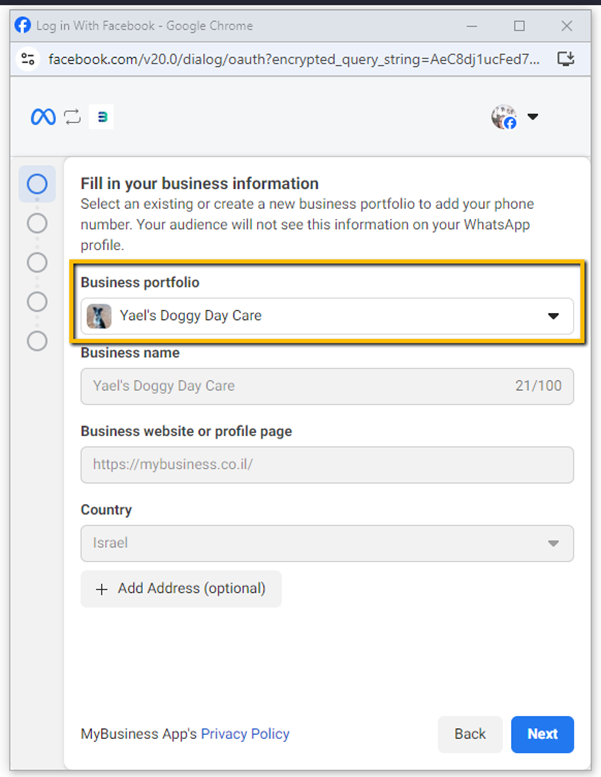The image size is (601, 777).
Task: Maximize the Chrome login window
Action: (519, 26)
